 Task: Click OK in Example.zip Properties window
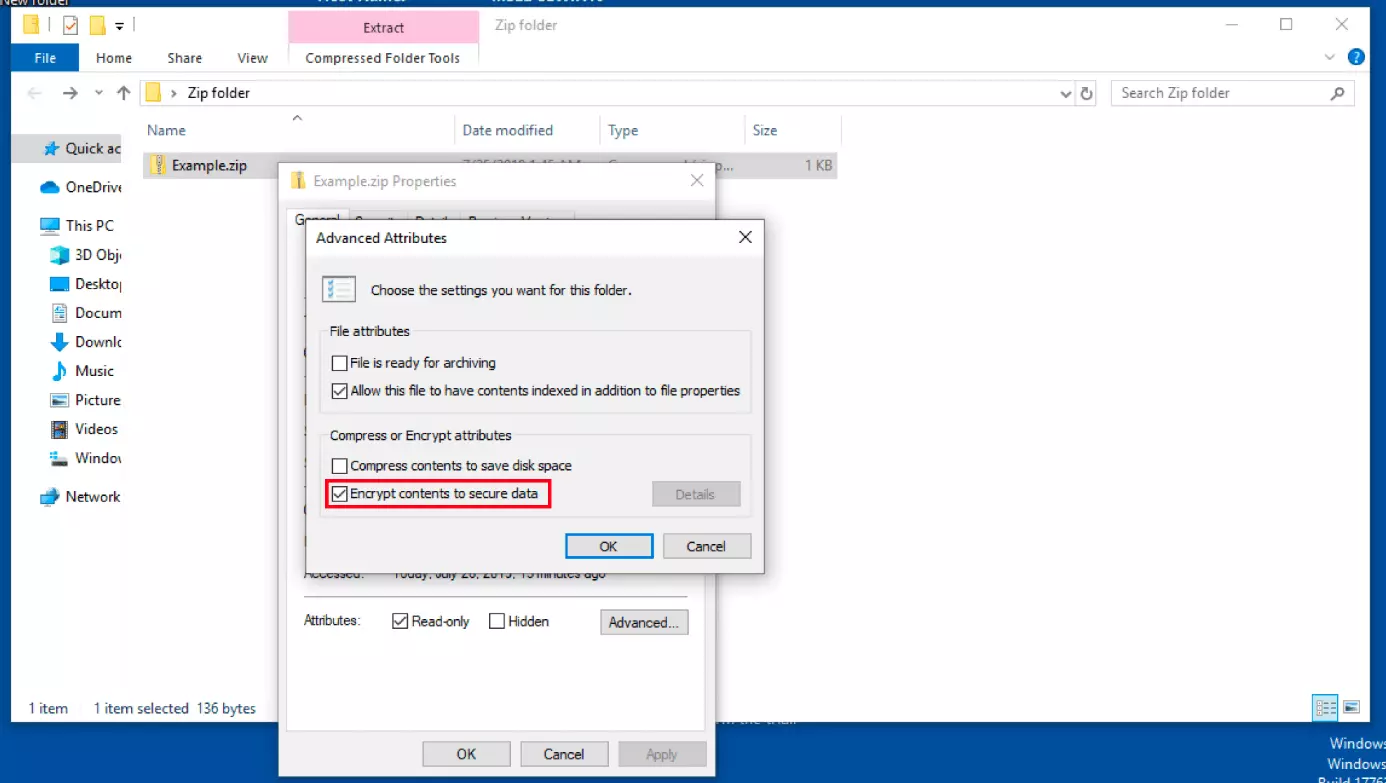pos(466,754)
